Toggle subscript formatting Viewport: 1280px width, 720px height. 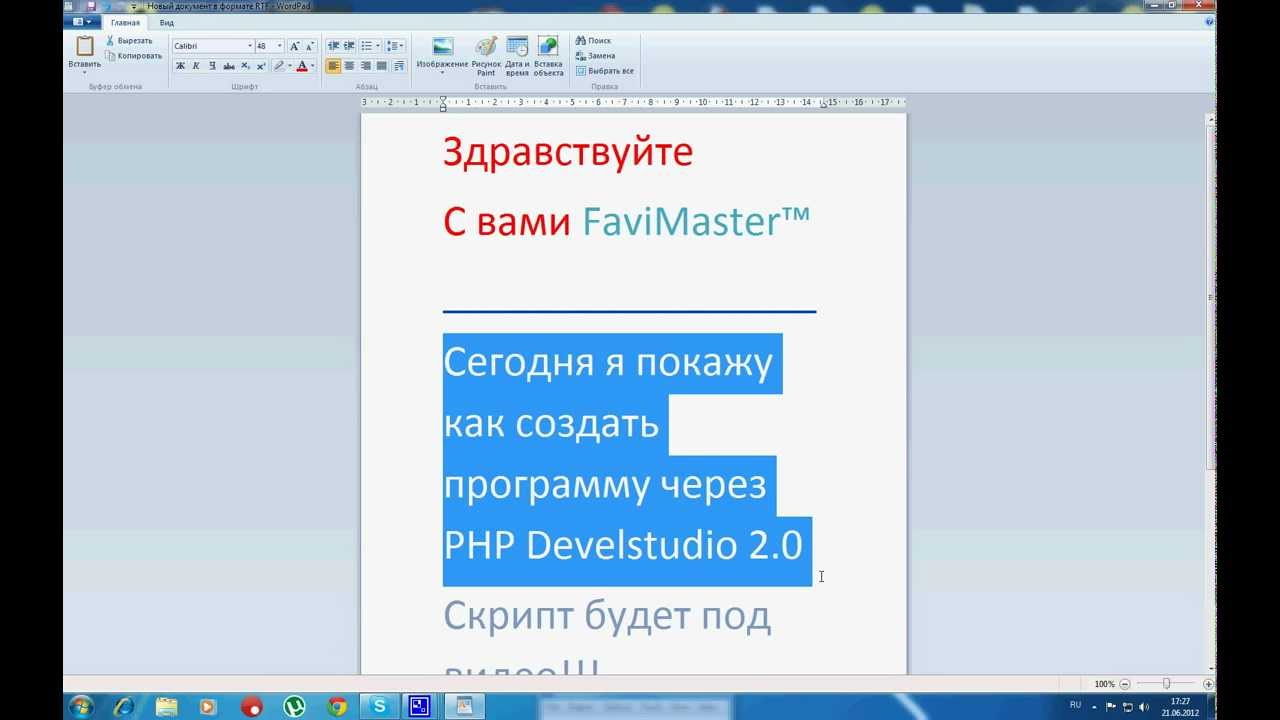coord(245,66)
